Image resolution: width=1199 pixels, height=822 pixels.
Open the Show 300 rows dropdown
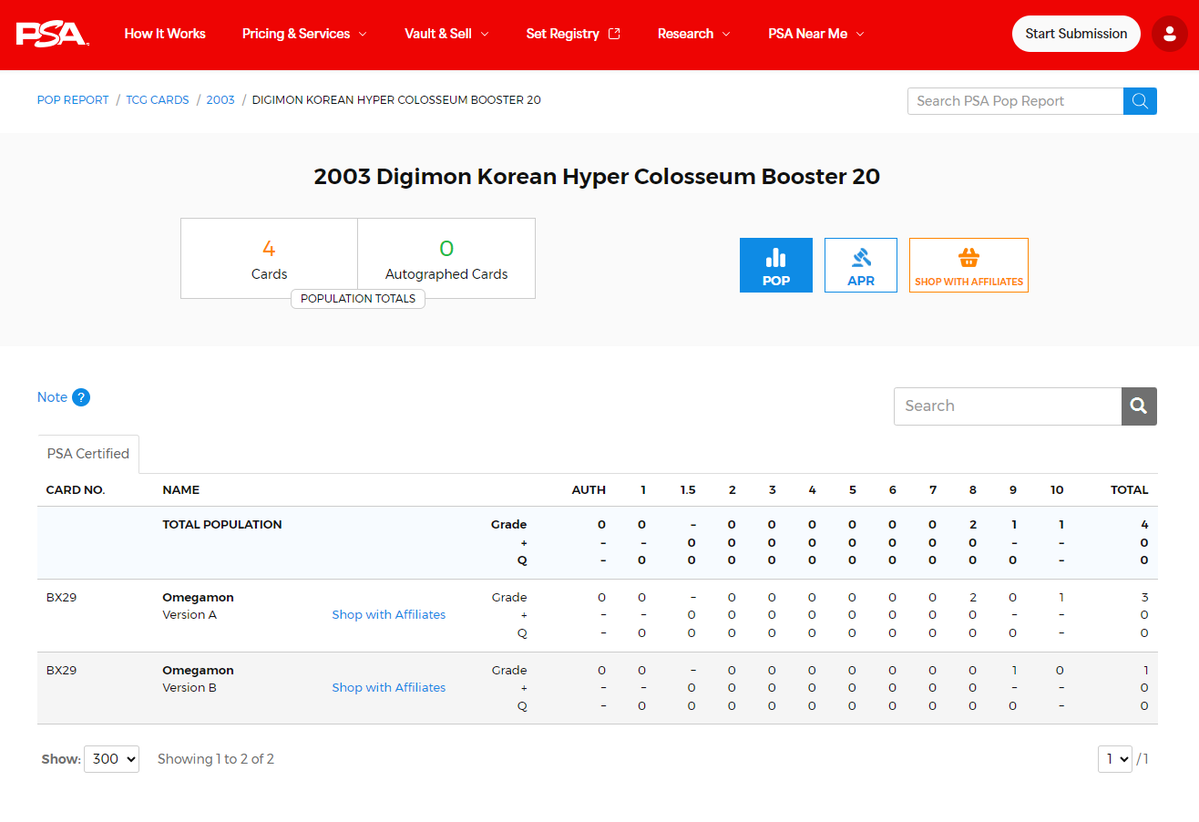point(112,759)
